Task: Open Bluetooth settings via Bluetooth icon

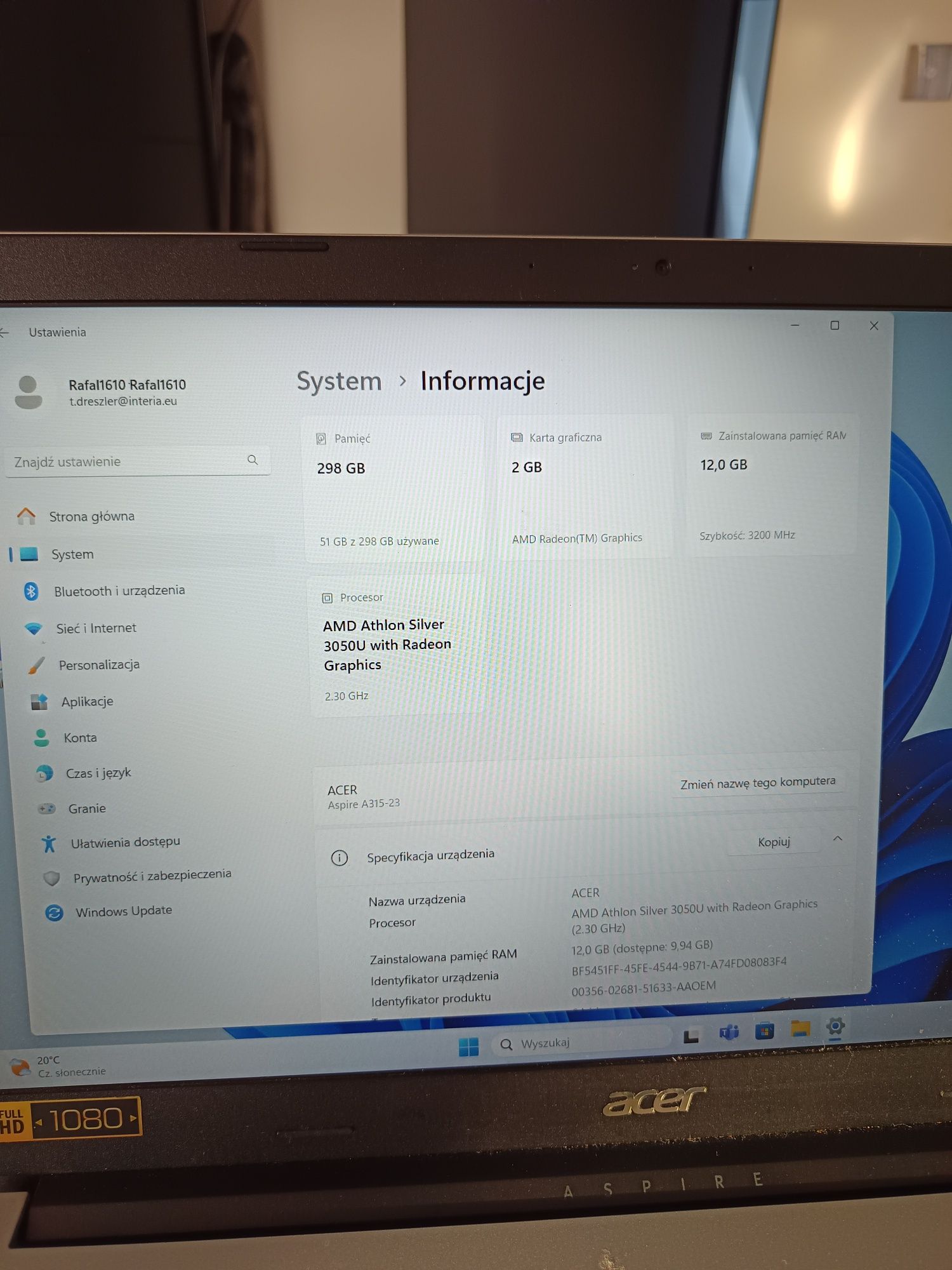Action: tap(31, 591)
